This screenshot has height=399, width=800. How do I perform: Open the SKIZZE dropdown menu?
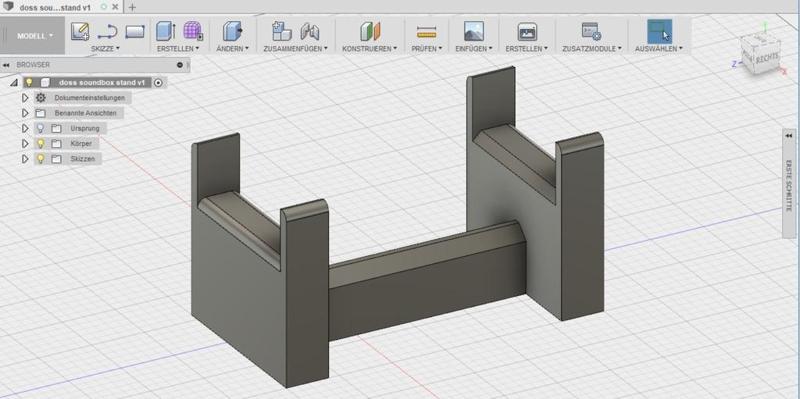[105, 48]
